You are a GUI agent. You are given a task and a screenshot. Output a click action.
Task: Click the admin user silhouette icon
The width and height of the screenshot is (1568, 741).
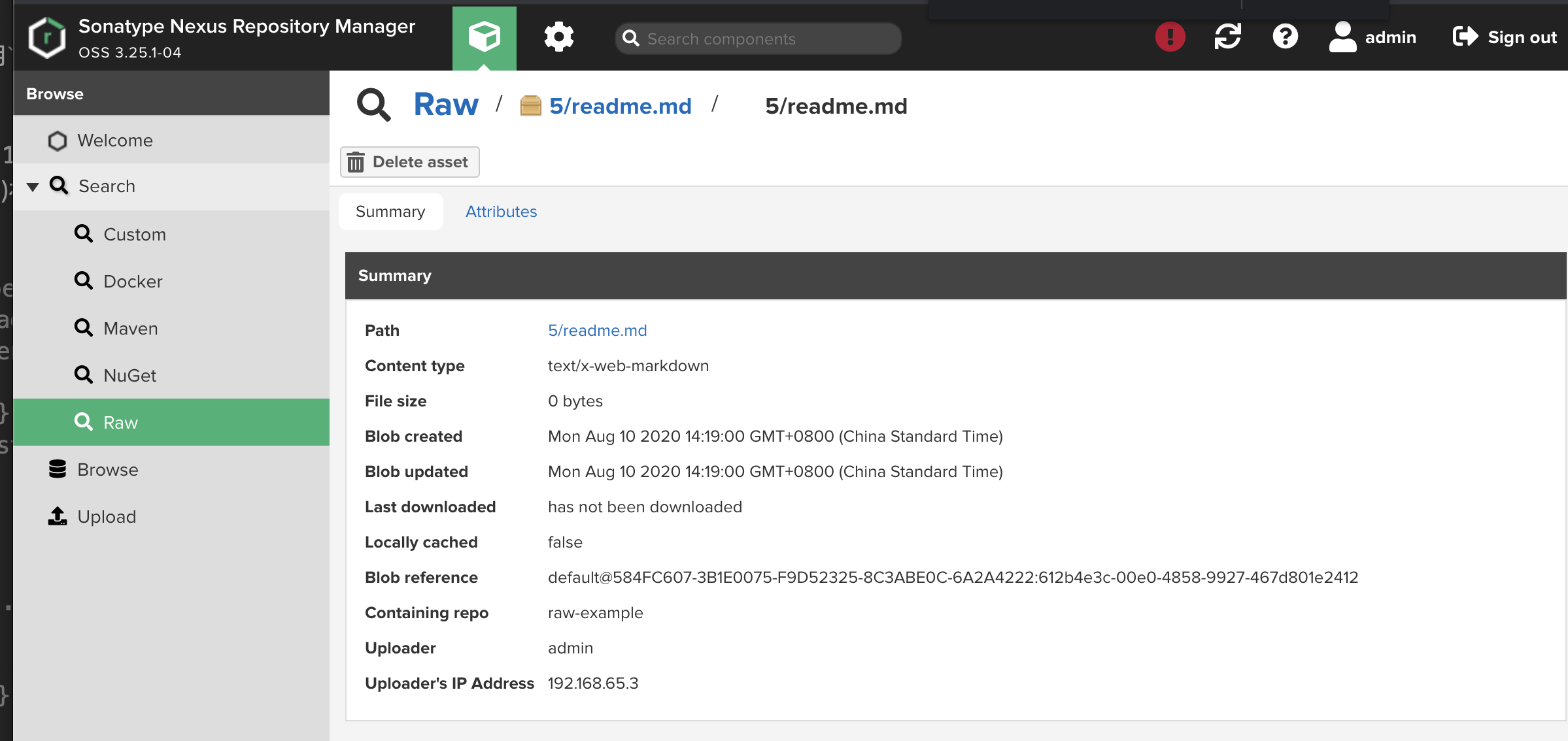coord(1342,37)
